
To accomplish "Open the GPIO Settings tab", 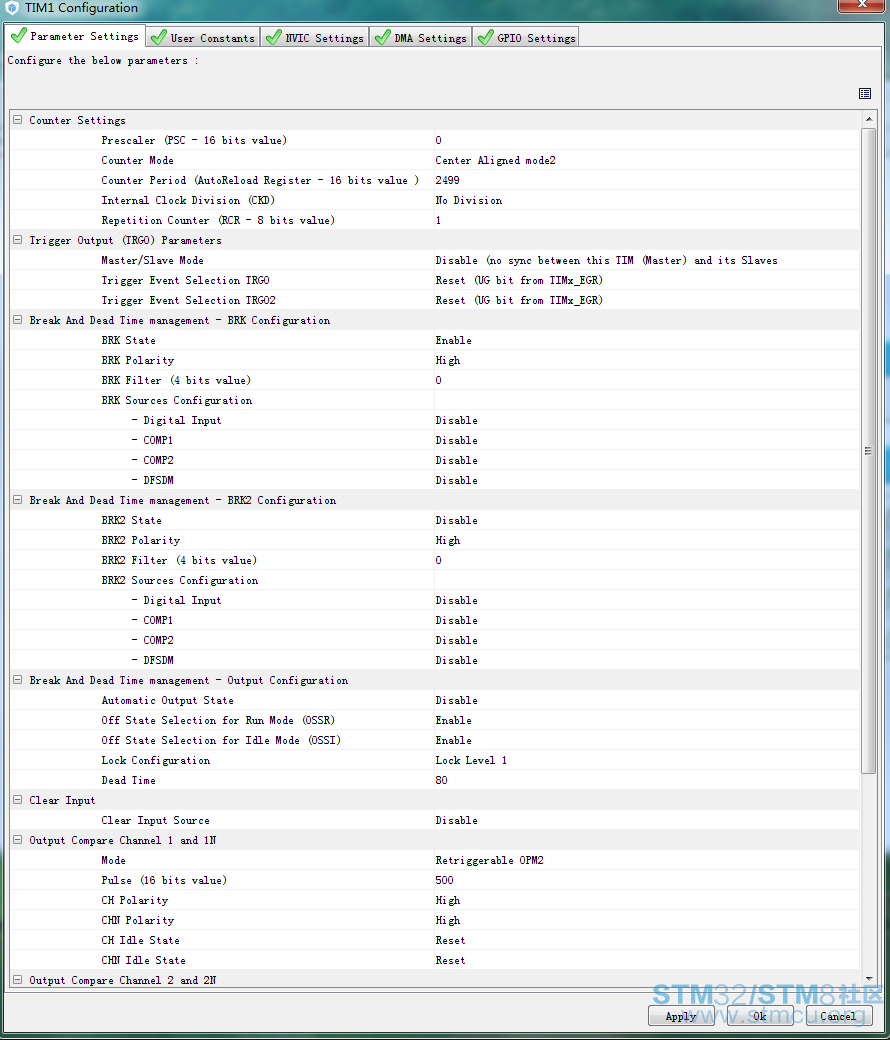I will click(x=526, y=38).
